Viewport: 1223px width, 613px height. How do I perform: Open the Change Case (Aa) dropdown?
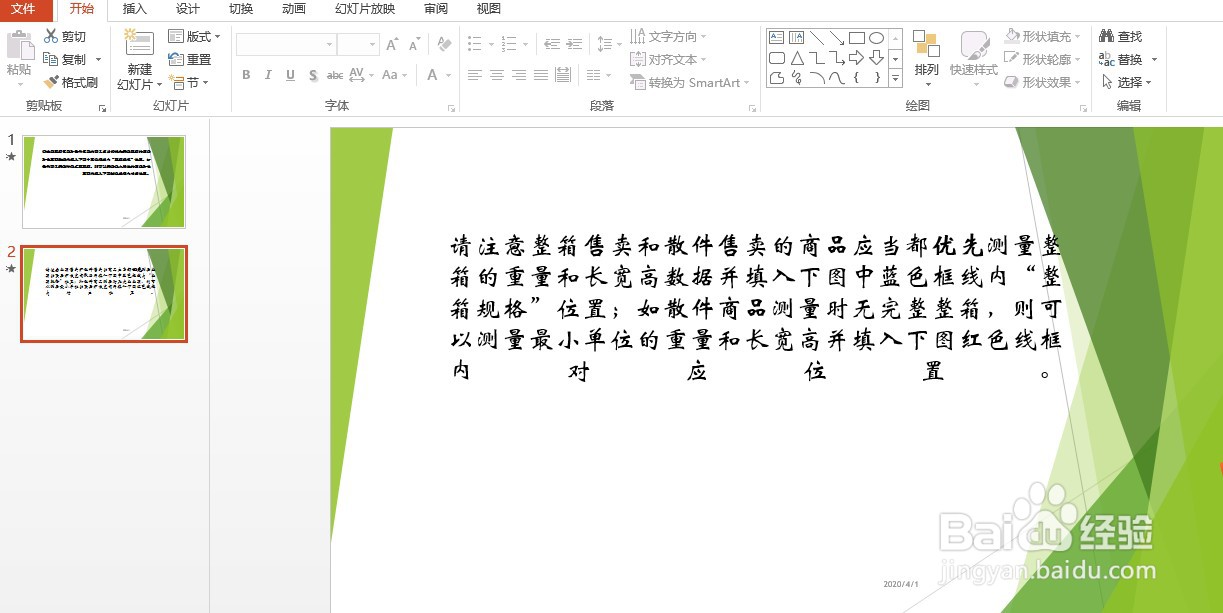[x=394, y=75]
